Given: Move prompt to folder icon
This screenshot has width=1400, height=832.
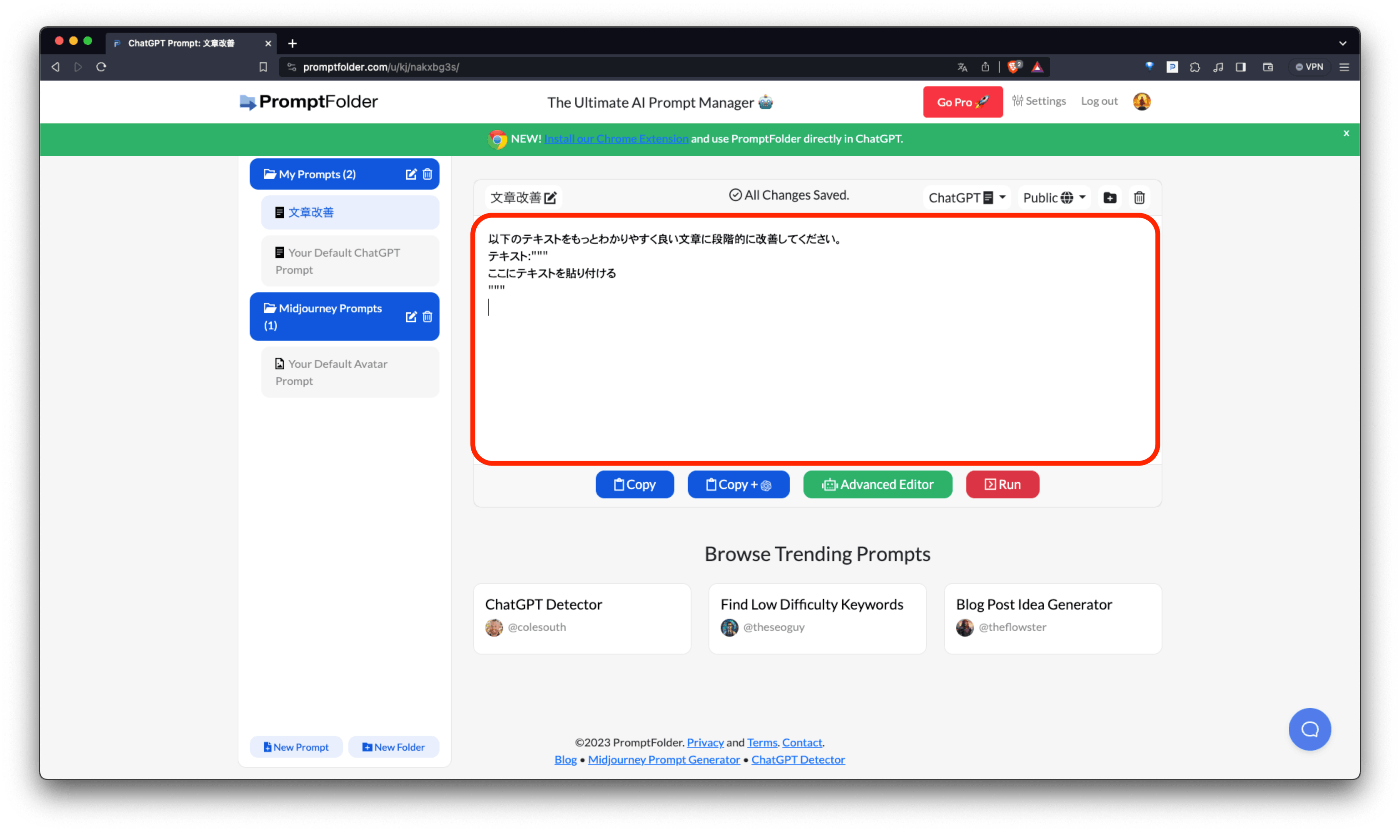Looking at the screenshot, I should coord(1110,198).
